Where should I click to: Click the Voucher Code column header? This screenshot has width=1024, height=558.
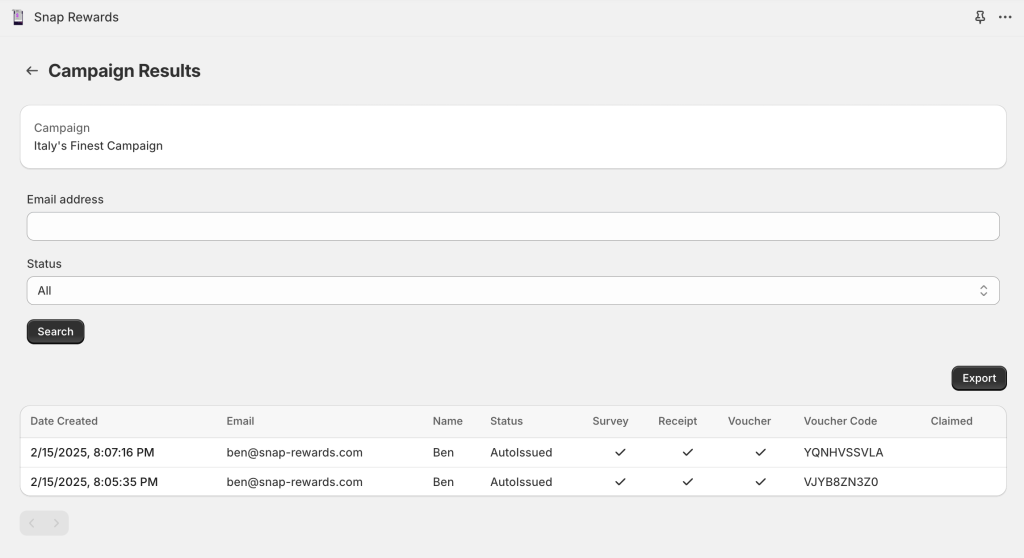click(840, 421)
